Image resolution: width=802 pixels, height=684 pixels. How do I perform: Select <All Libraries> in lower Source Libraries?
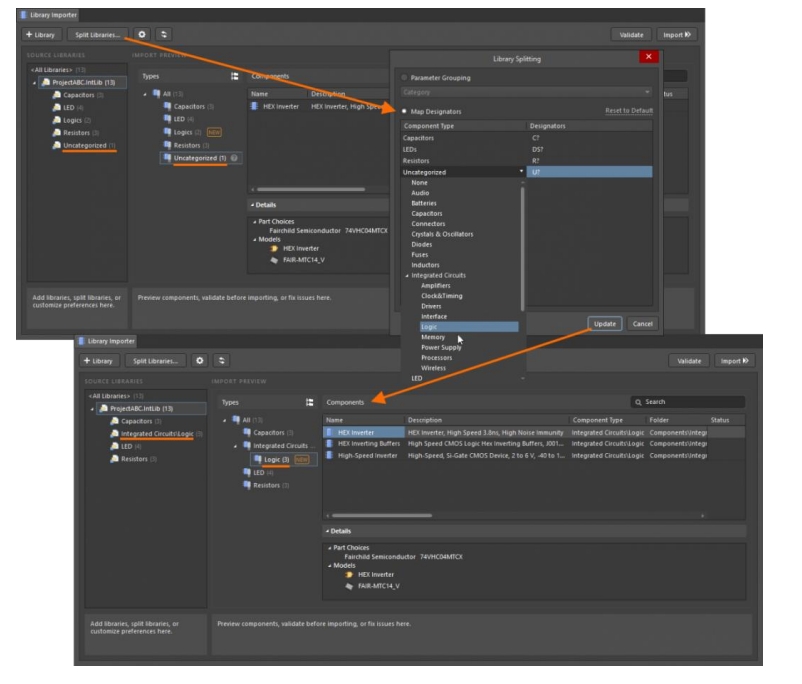(117, 396)
